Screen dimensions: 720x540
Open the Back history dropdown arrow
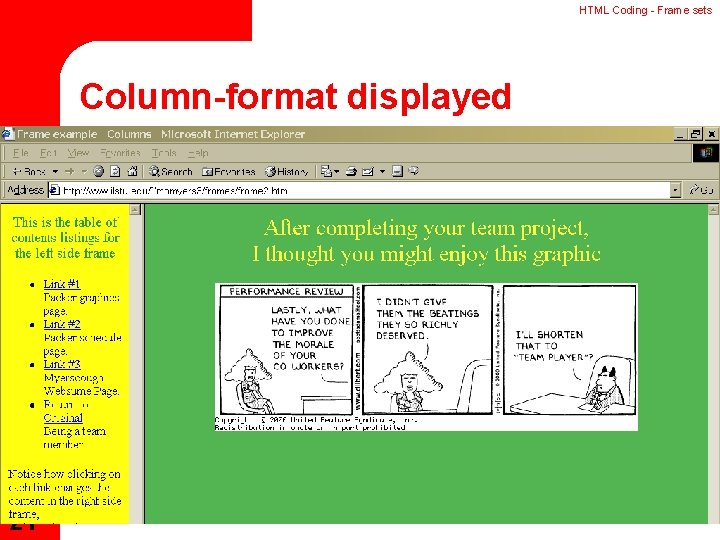(x=56, y=171)
